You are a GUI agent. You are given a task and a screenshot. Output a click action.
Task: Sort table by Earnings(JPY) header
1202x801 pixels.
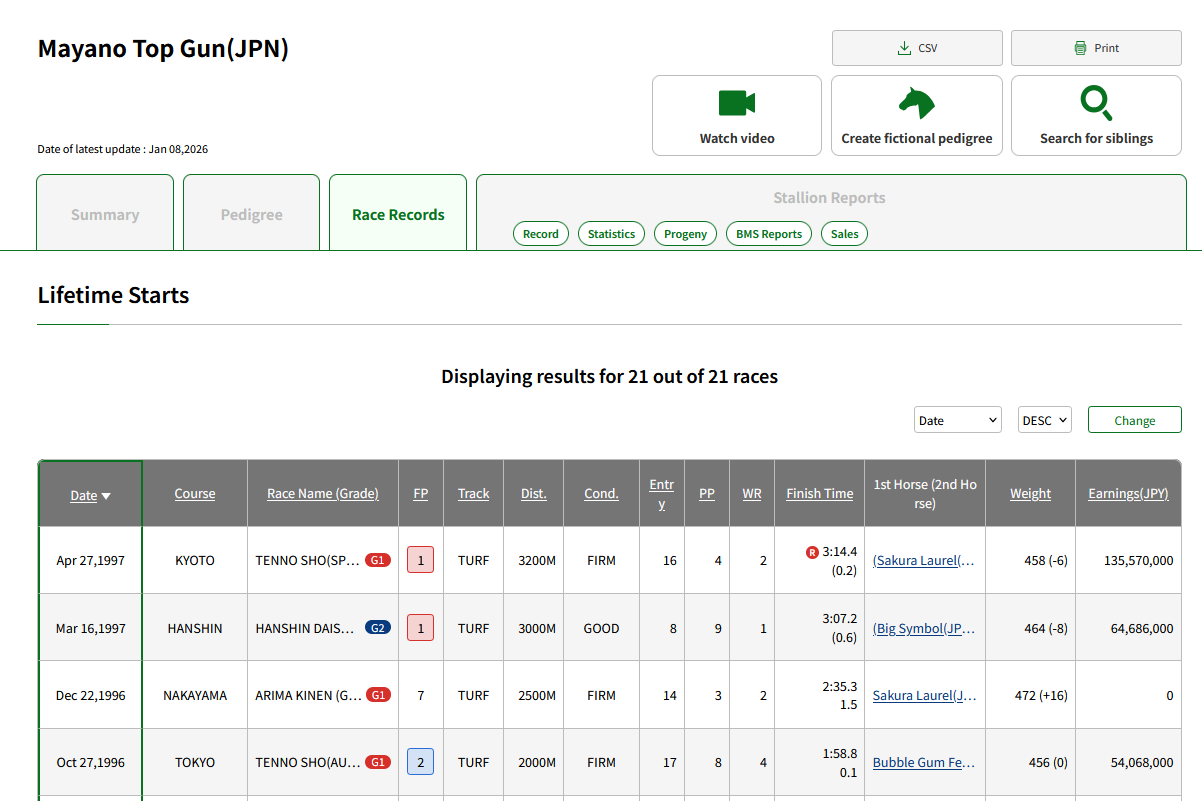point(1128,493)
